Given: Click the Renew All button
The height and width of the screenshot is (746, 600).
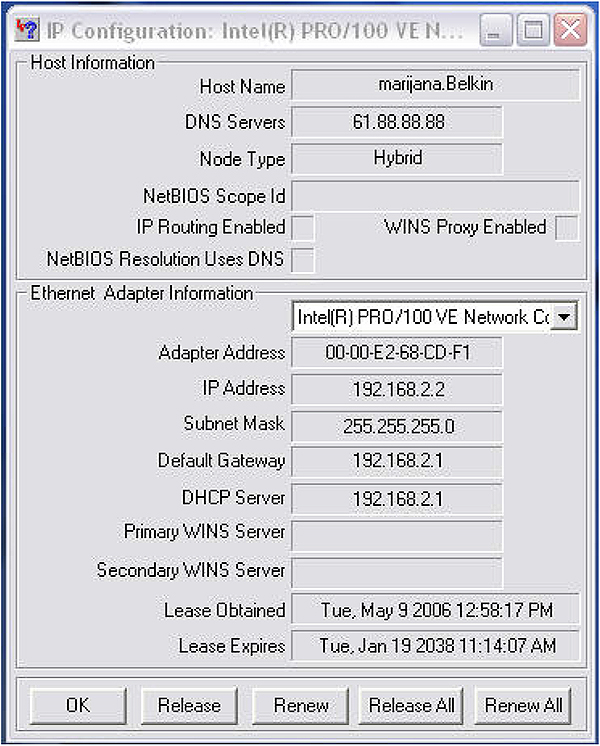Looking at the screenshot, I should [x=523, y=706].
